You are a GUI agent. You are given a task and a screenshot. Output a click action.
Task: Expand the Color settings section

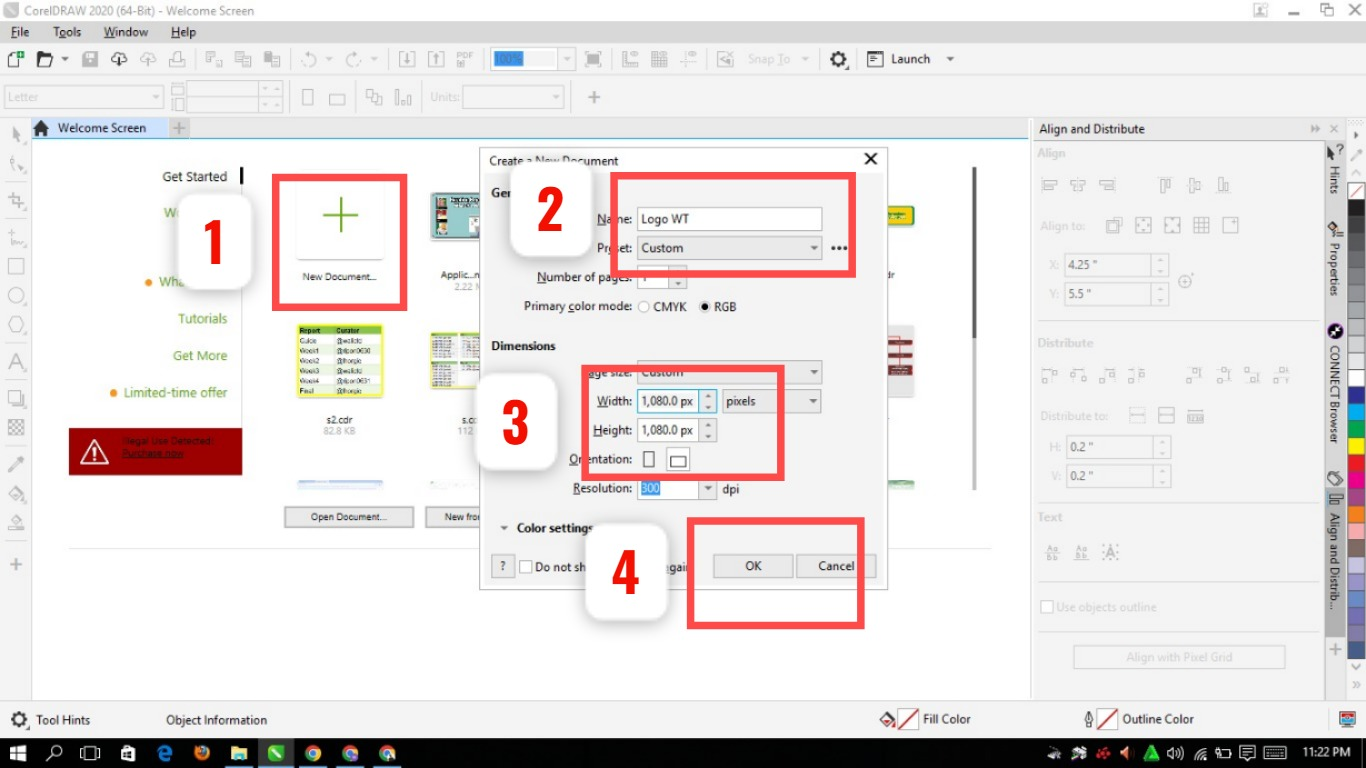click(505, 528)
